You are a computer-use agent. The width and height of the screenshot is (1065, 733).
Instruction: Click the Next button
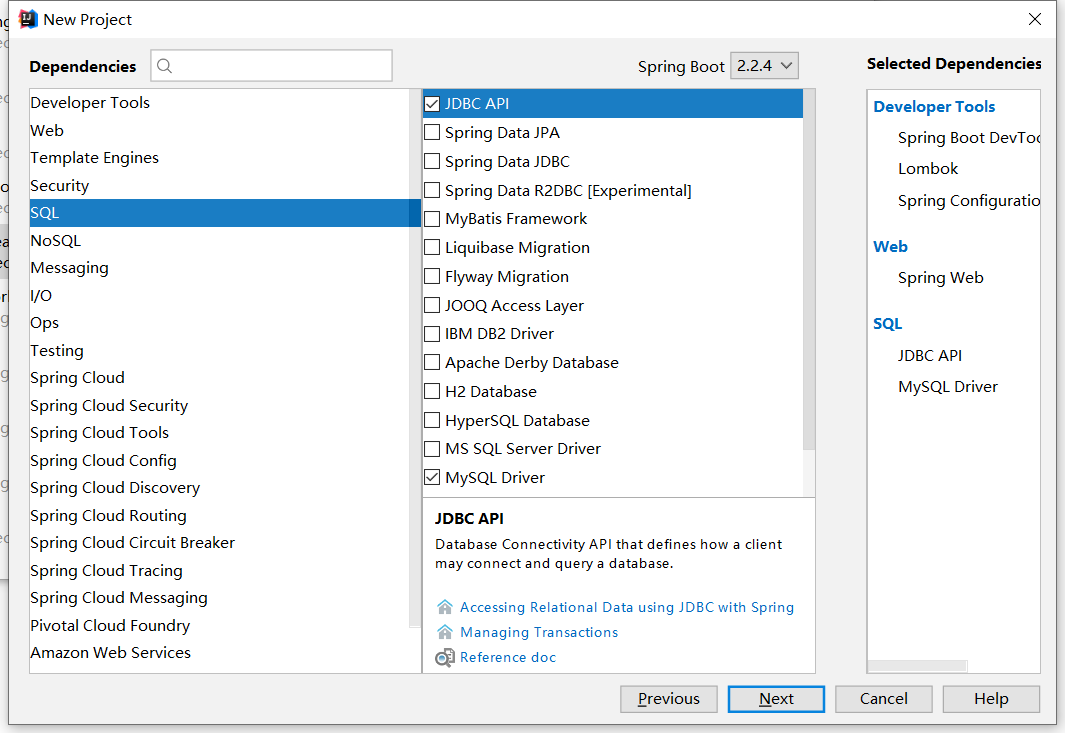[x=776, y=699]
